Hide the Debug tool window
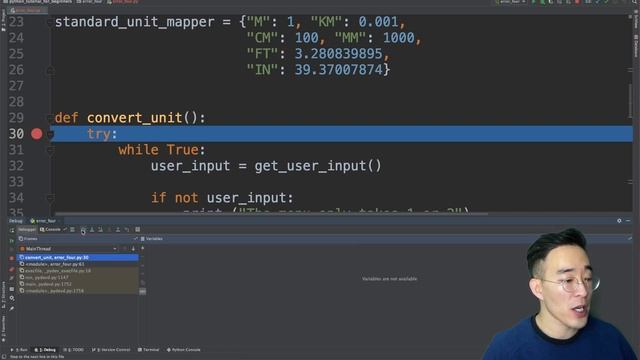Image resolution: width=640 pixels, height=360 pixels. click(628, 221)
